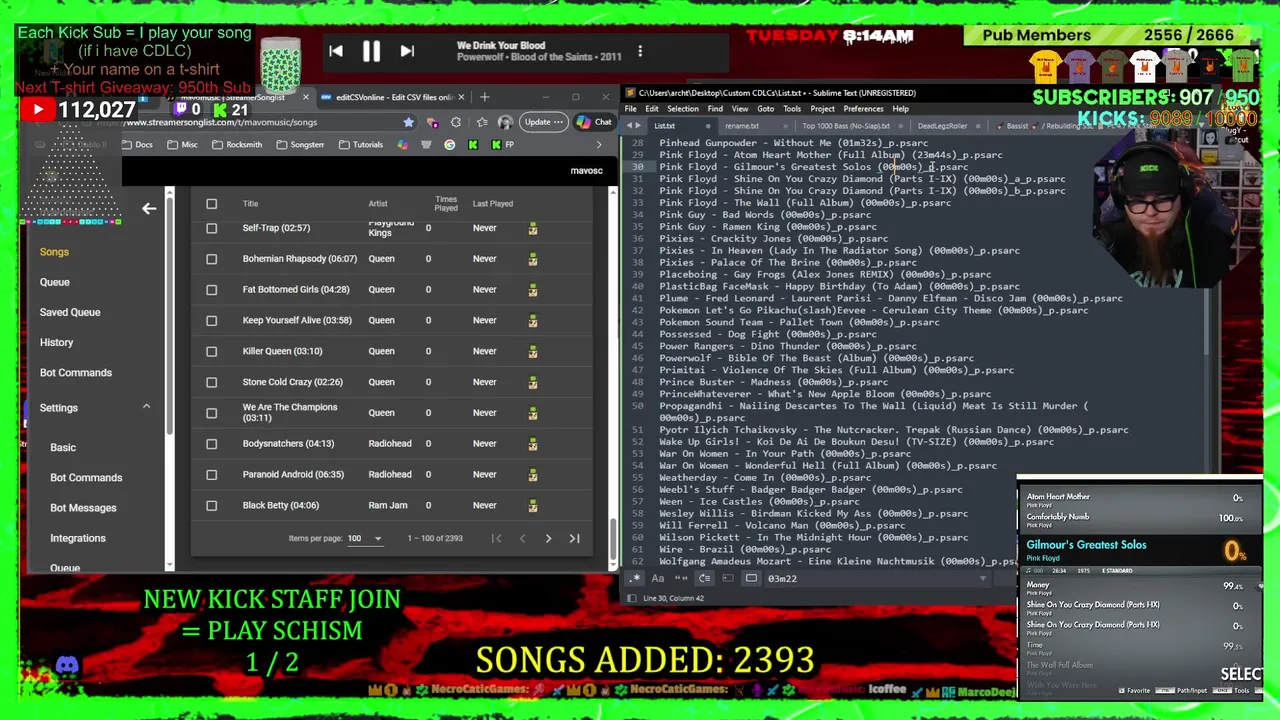Switch to rename.txt tab in Sublime

click(x=742, y=126)
